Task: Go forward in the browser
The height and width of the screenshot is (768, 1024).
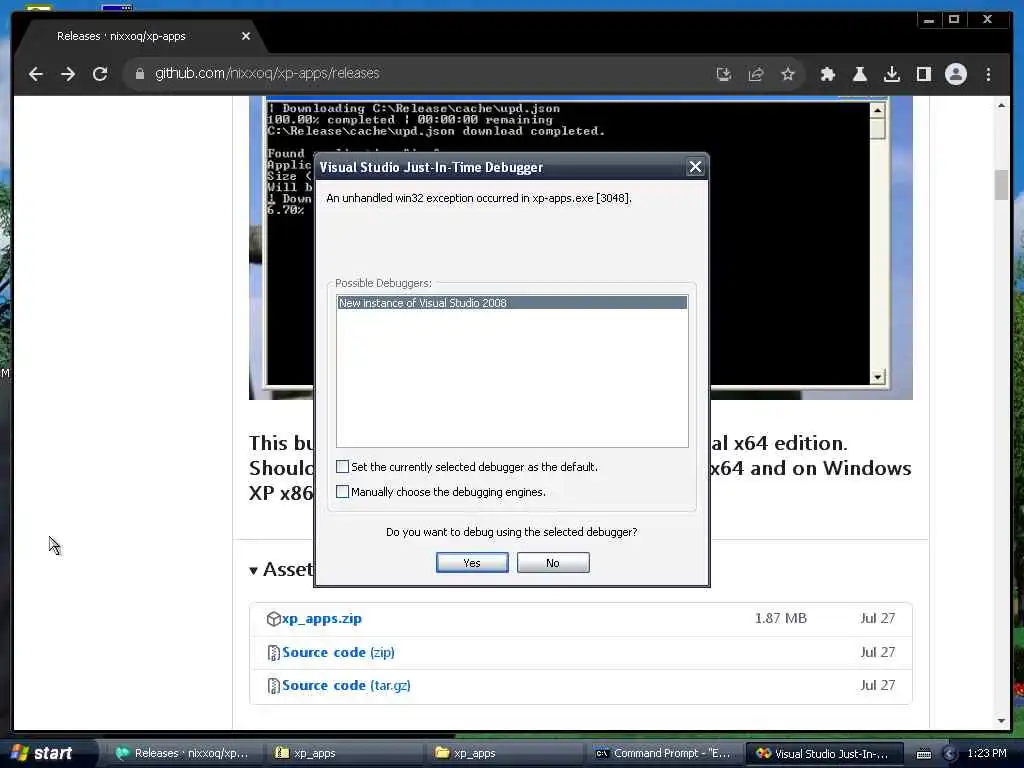Action: pos(68,74)
